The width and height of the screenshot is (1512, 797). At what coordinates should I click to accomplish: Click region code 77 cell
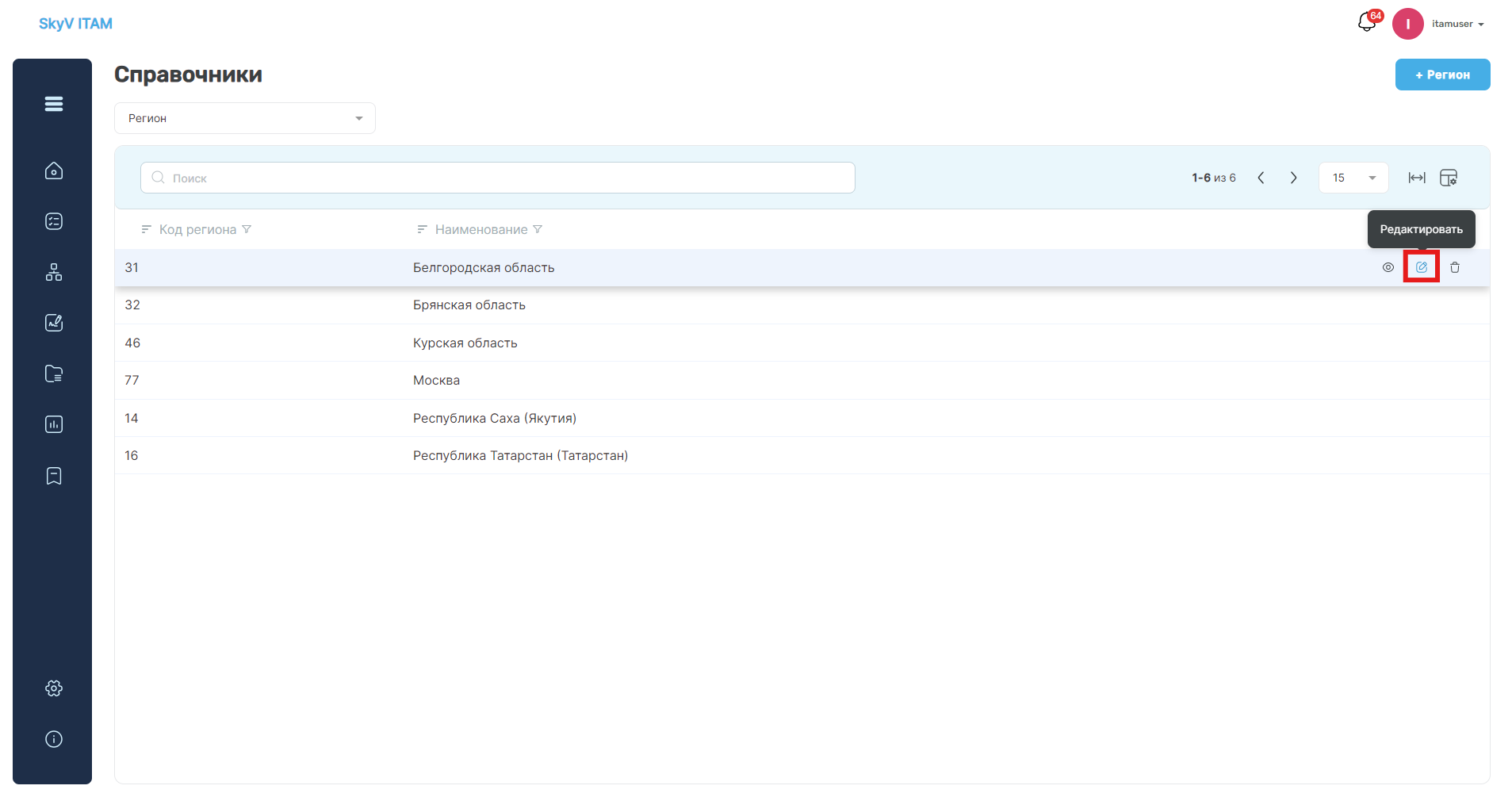pyautogui.click(x=132, y=381)
